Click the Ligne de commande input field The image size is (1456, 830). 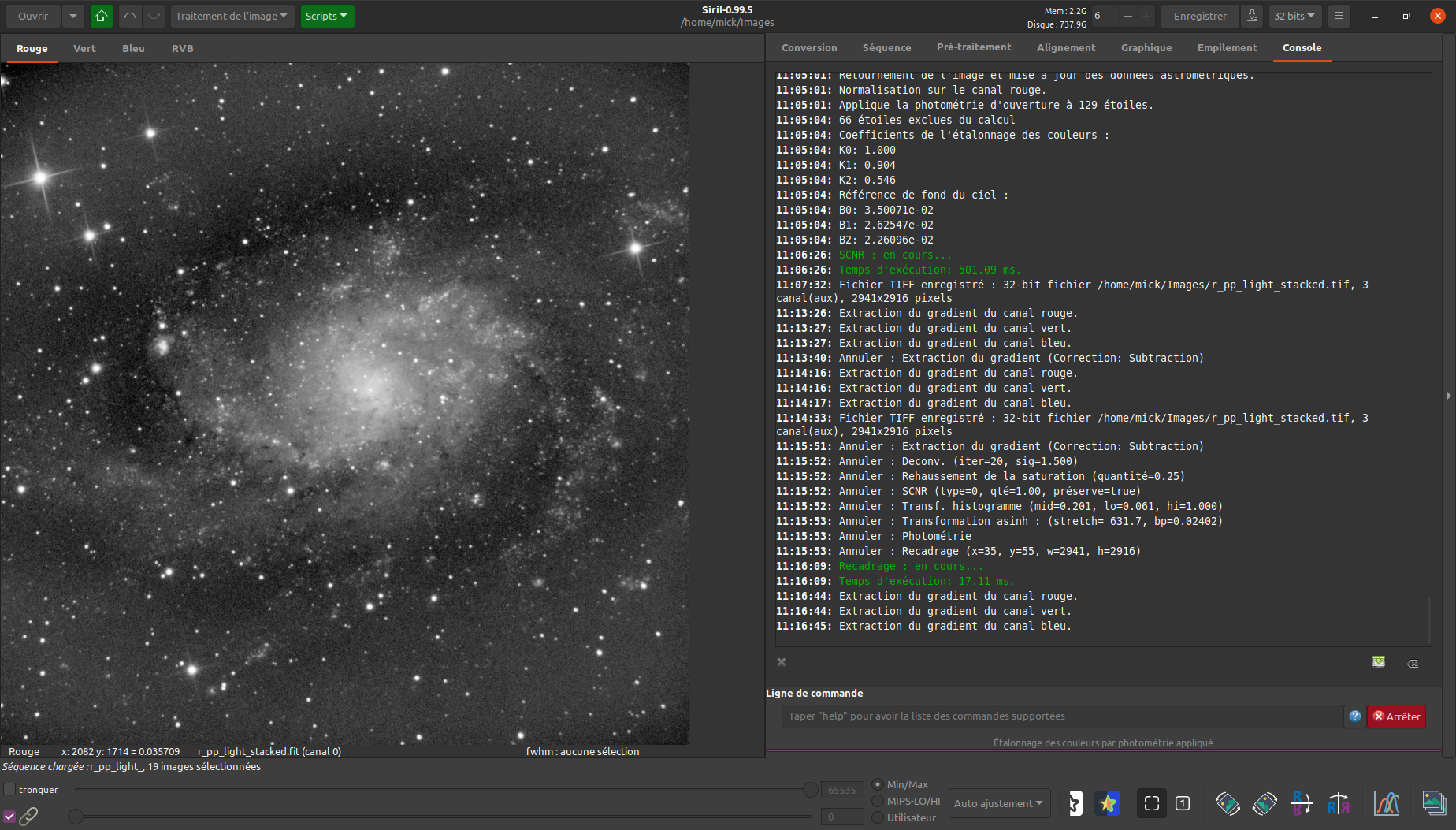(x=1060, y=716)
